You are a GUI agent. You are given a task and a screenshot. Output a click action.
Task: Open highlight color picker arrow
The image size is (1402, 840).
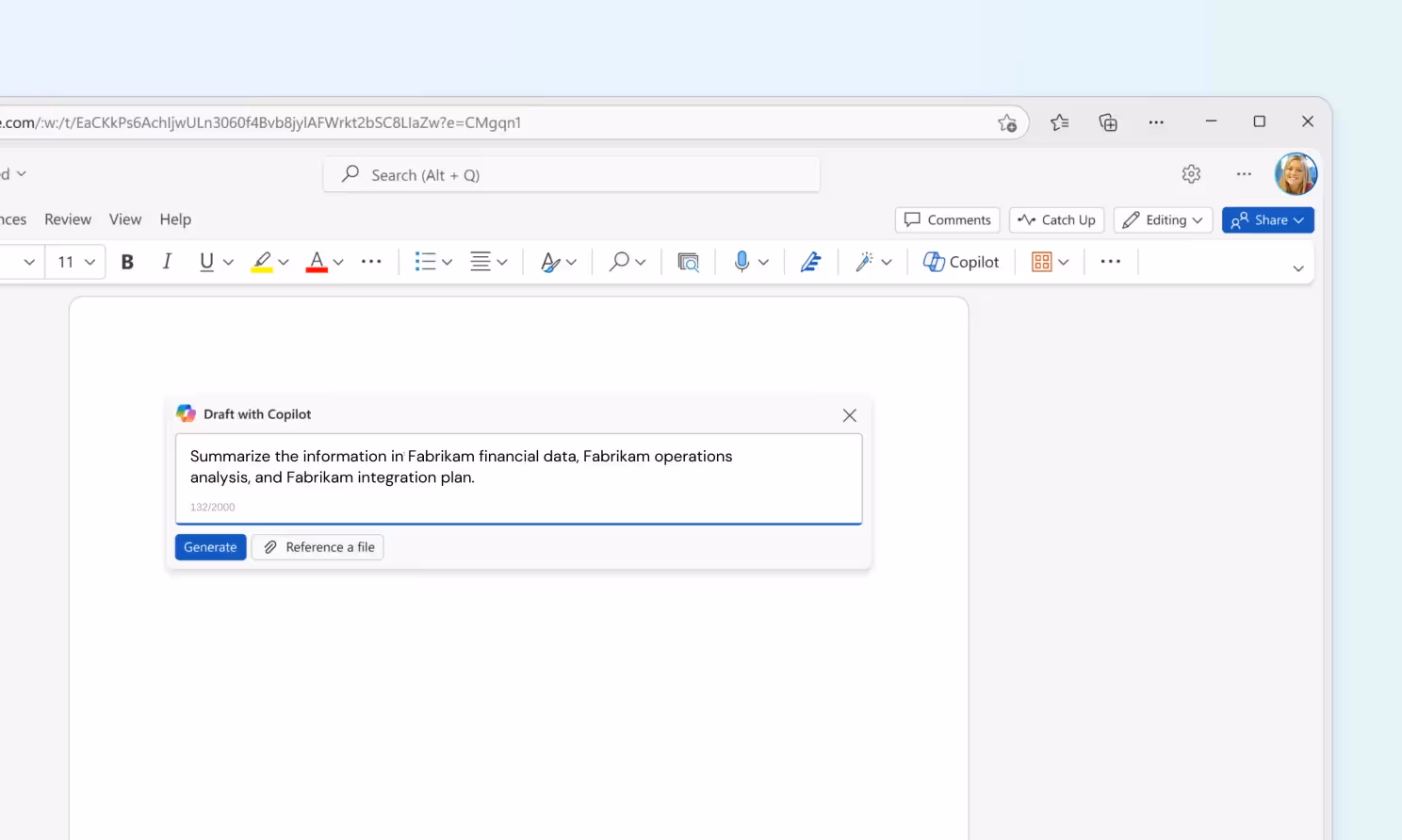284,262
